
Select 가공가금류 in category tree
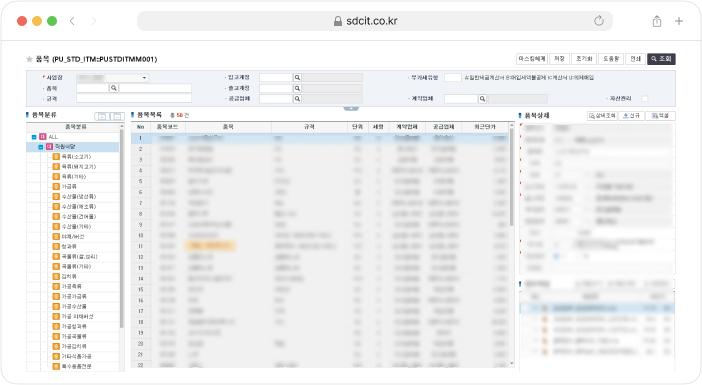pos(74,296)
